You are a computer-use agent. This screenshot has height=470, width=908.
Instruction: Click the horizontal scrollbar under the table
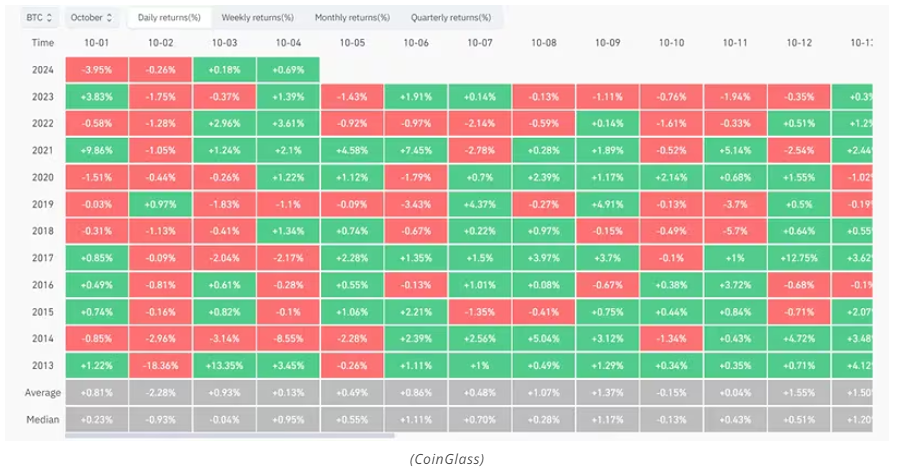tap(230, 435)
